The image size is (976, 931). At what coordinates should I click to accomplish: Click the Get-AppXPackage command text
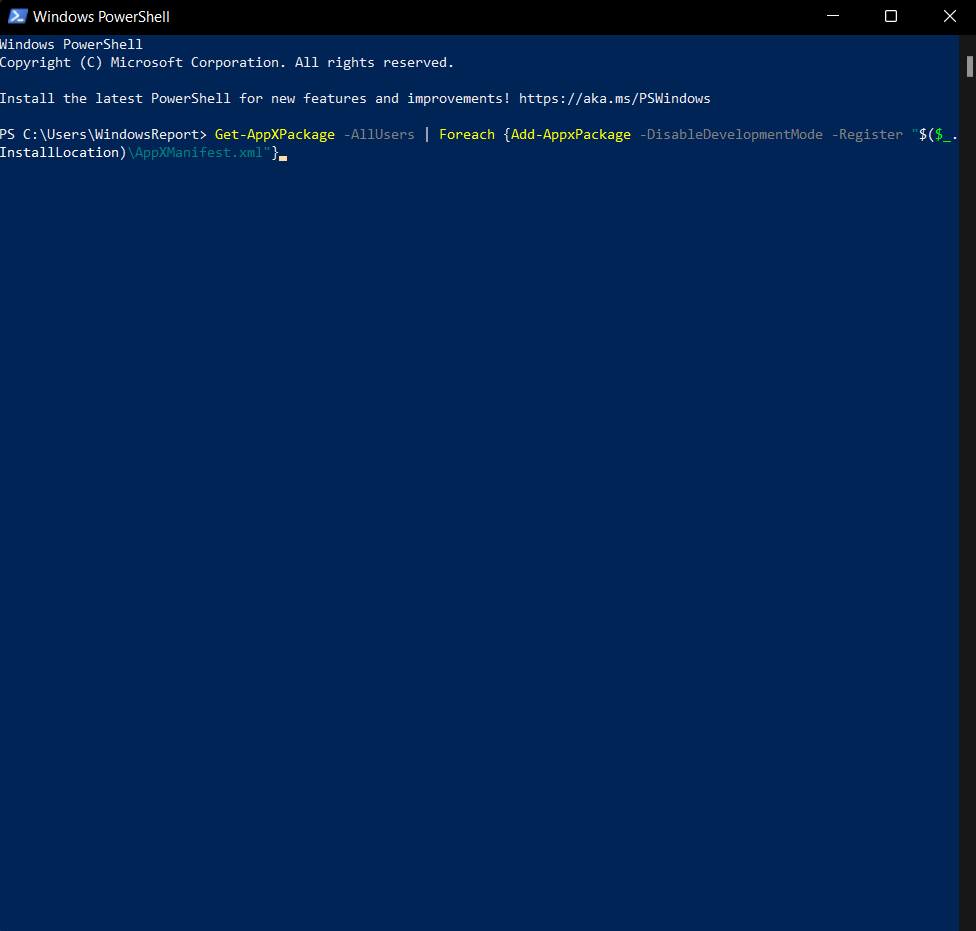point(274,134)
